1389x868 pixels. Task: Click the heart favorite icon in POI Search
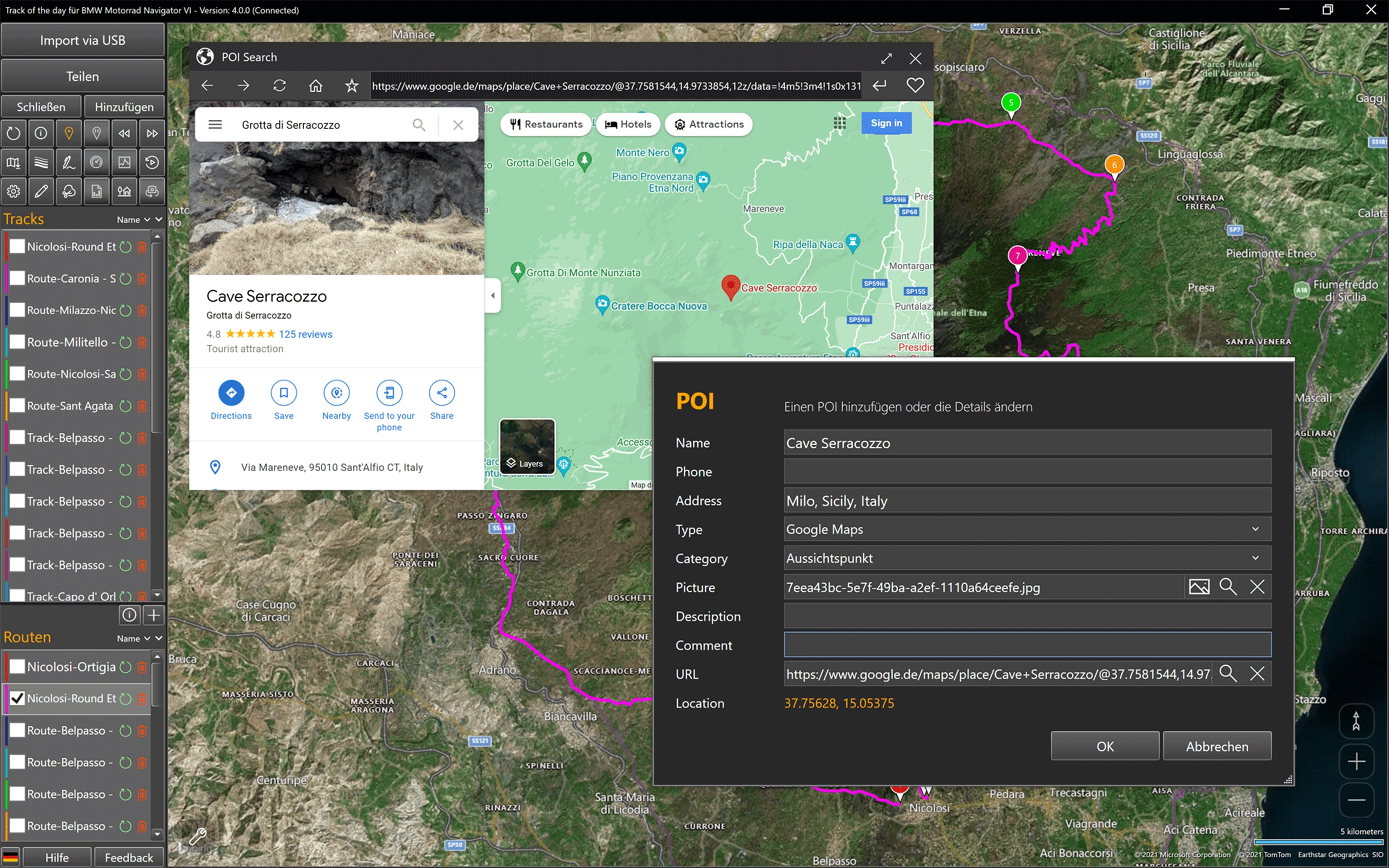pos(915,86)
